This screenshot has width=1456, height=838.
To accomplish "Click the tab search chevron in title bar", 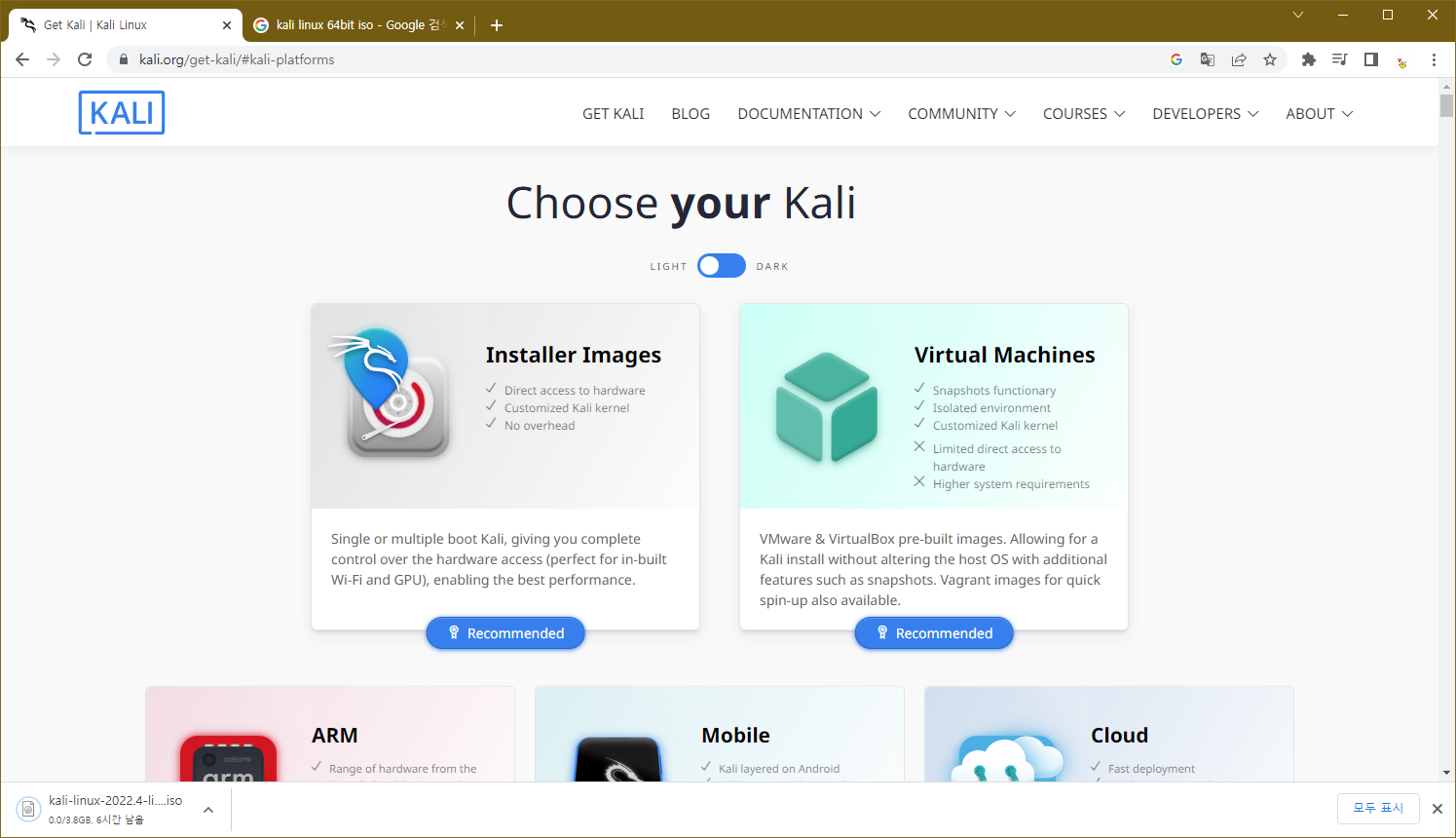I will tap(1298, 15).
